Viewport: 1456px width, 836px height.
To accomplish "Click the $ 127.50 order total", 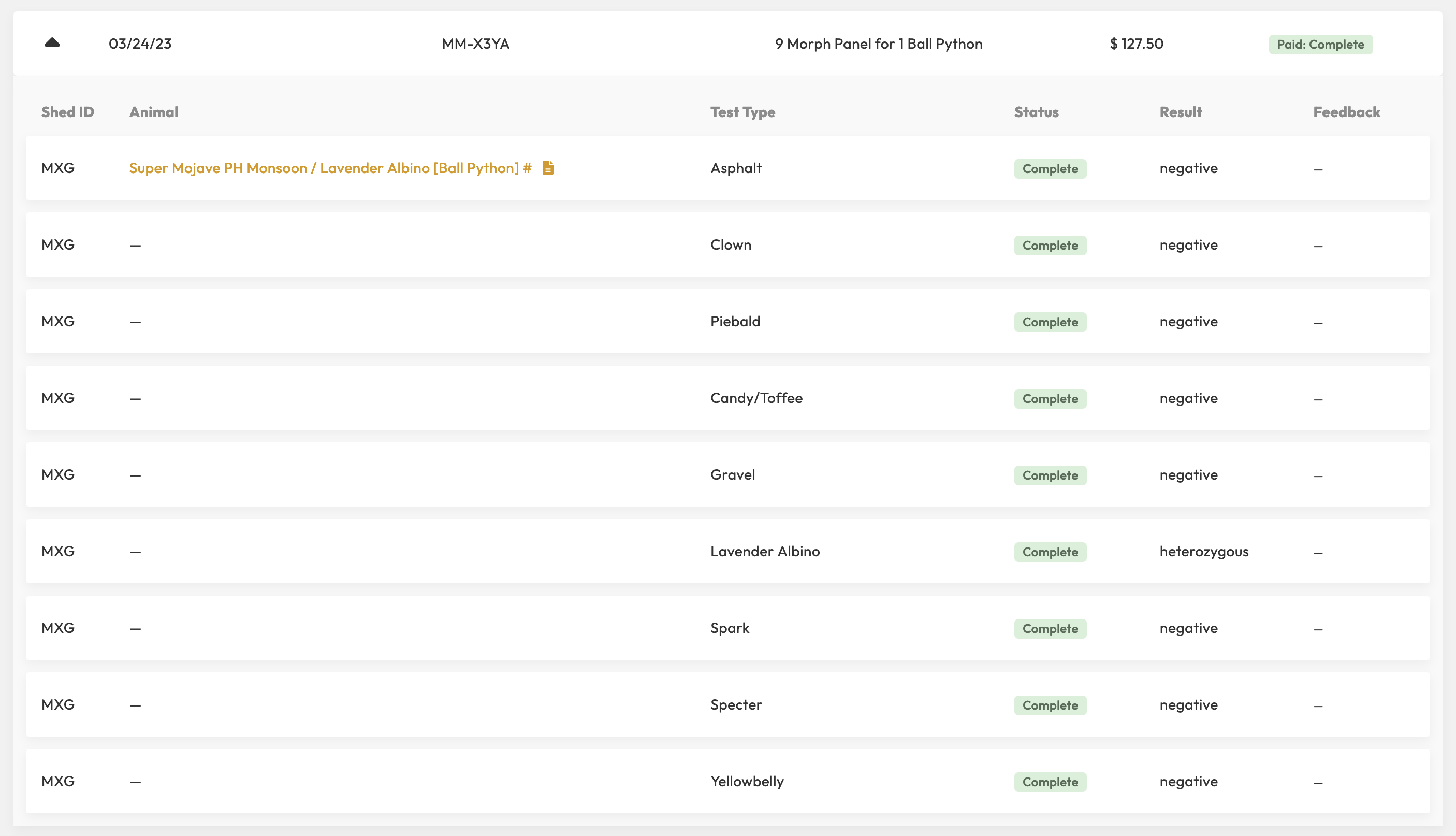I will [1136, 44].
